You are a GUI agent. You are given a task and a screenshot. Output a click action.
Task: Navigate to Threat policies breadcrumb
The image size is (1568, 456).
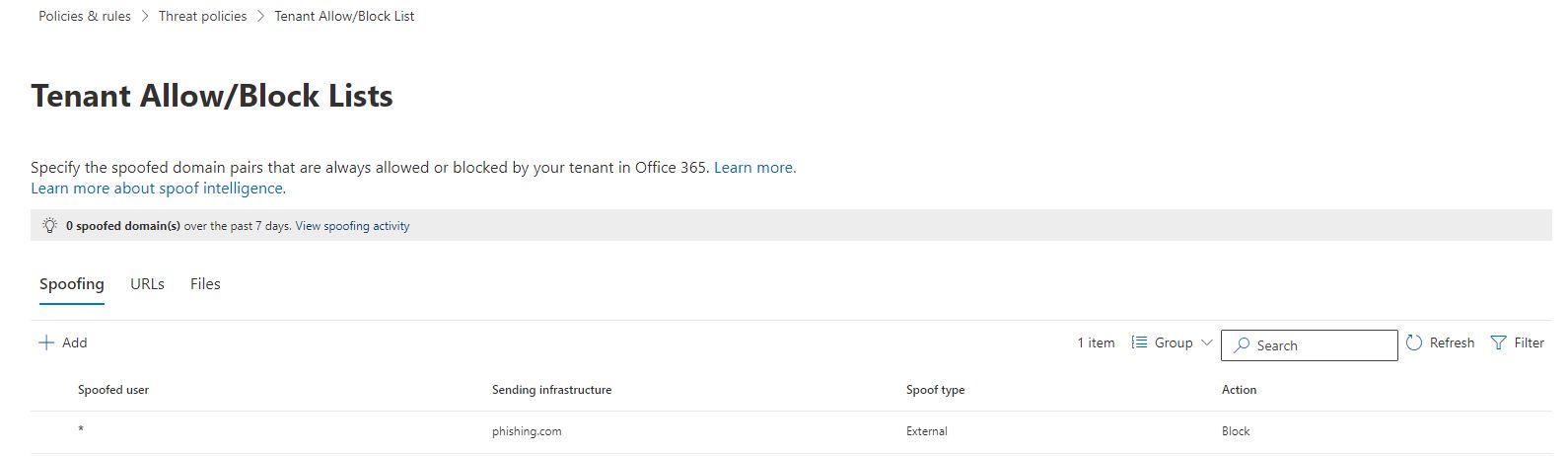point(202,16)
